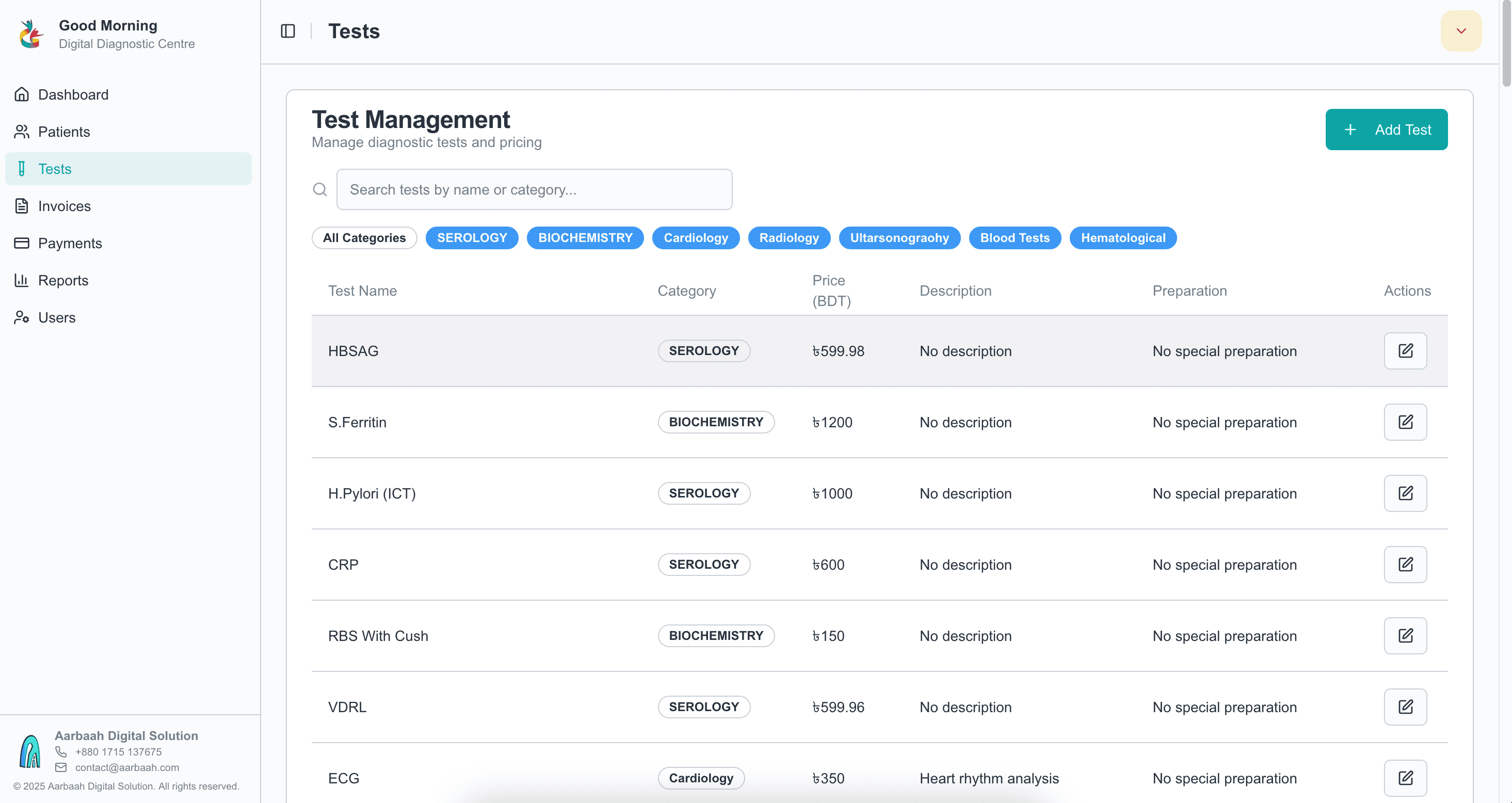Screen dimensions: 1512x803
Task: Filter by Blood Tests category
Action: (1015, 238)
